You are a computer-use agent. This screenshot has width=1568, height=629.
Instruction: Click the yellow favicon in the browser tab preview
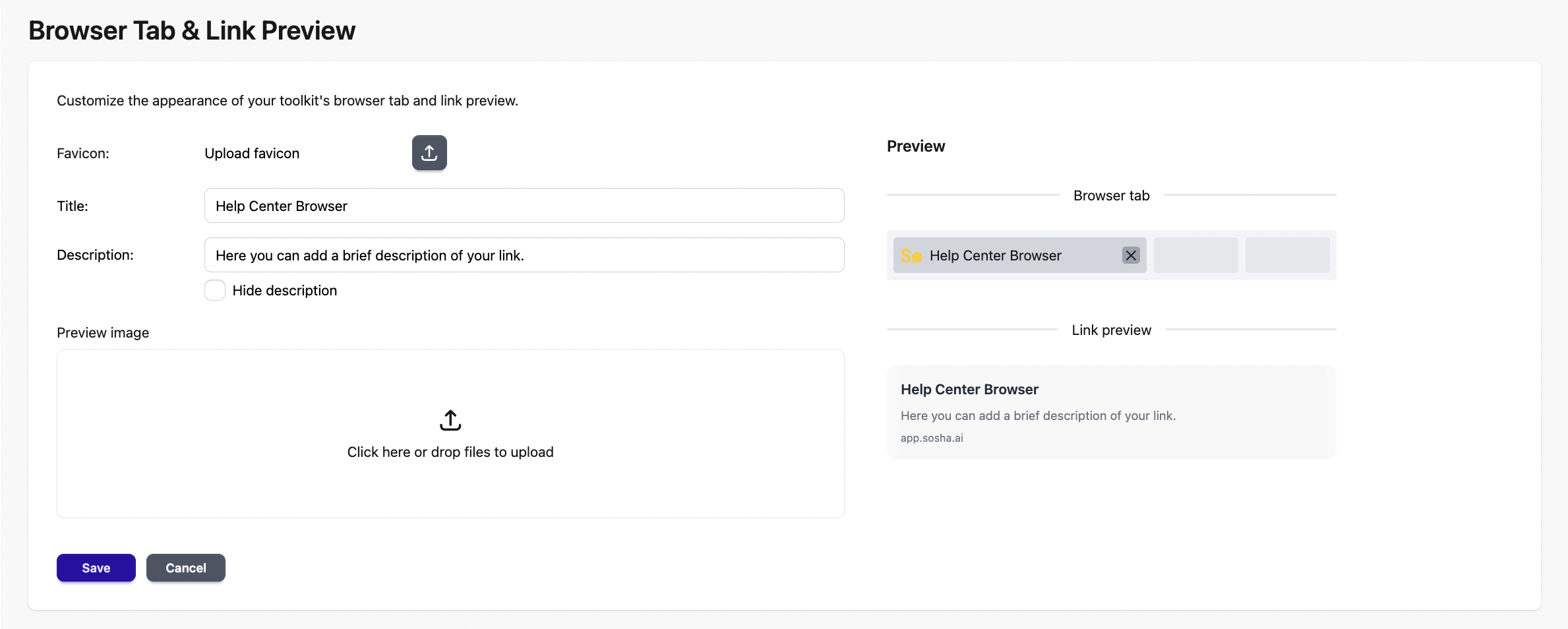point(911,256)
